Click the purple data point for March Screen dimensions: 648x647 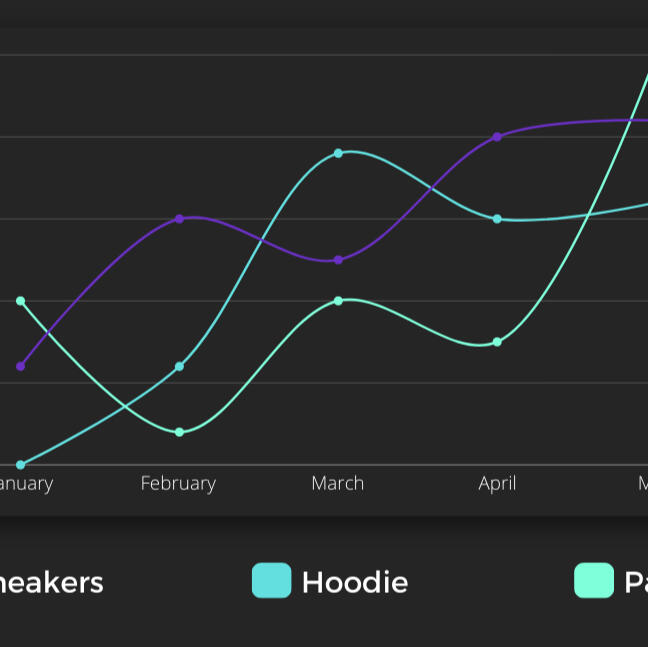tap(338, 260)
